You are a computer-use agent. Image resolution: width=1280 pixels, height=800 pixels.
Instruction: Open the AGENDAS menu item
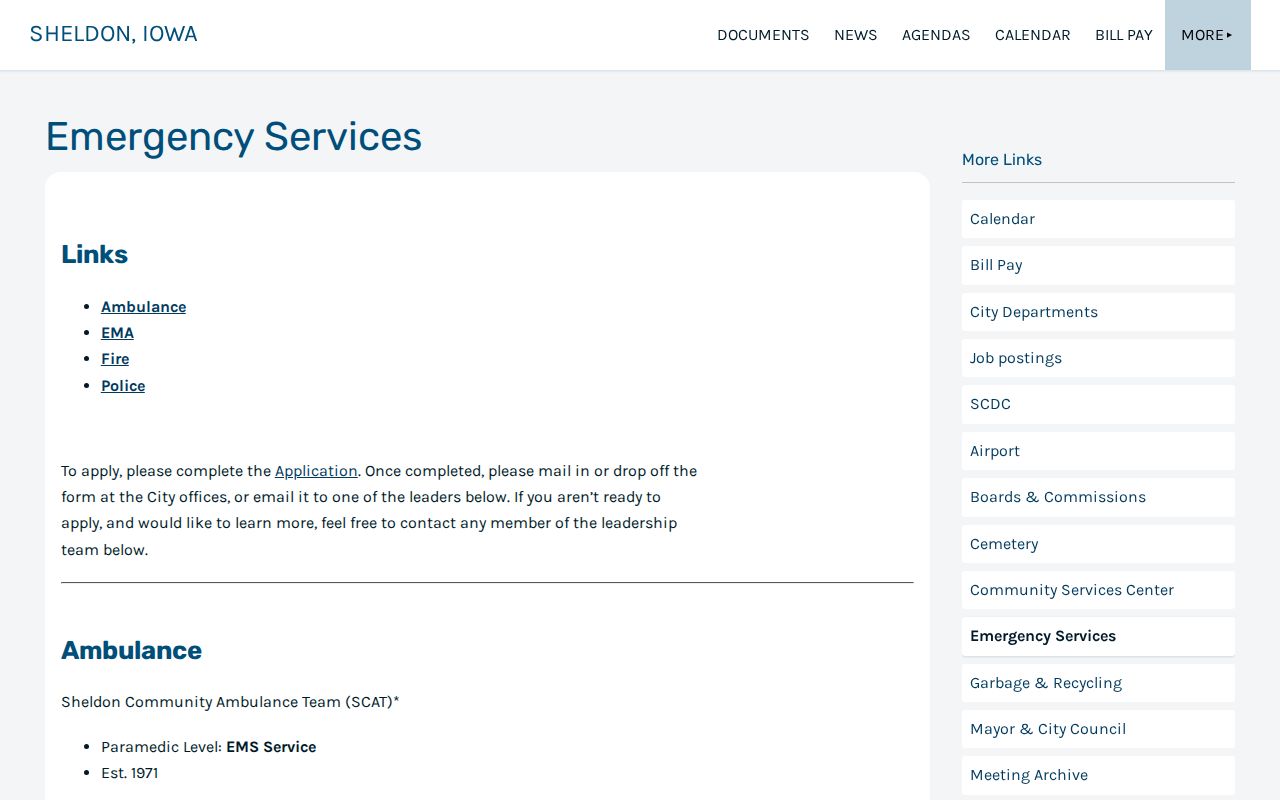pyautogui.click(x=936, y=35)
